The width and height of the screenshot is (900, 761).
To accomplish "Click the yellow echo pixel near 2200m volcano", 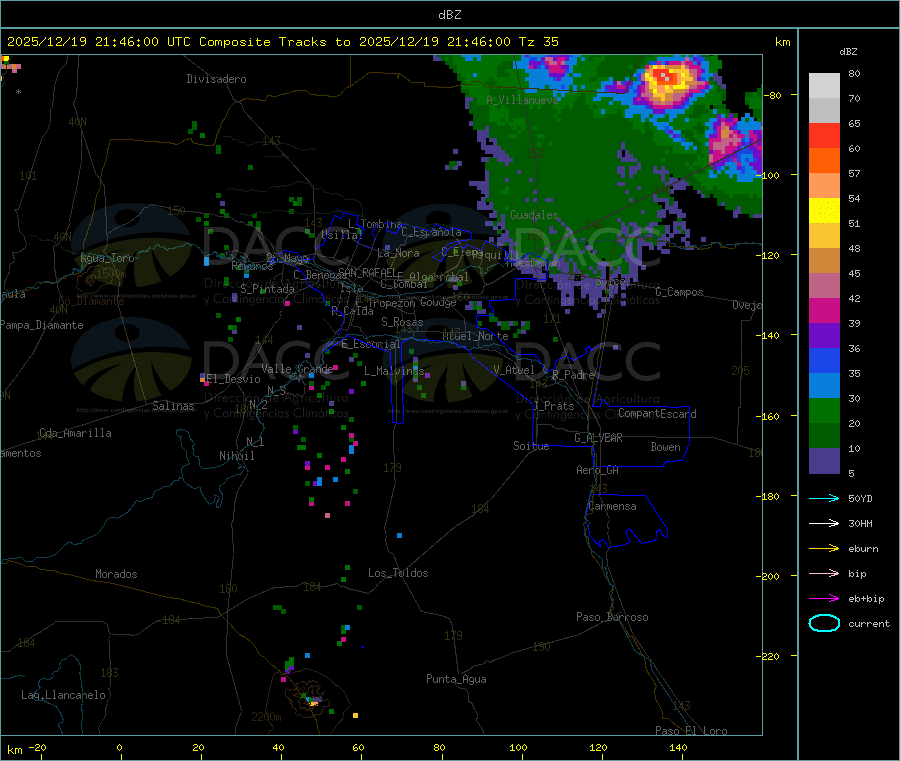I will coord(355,716).
